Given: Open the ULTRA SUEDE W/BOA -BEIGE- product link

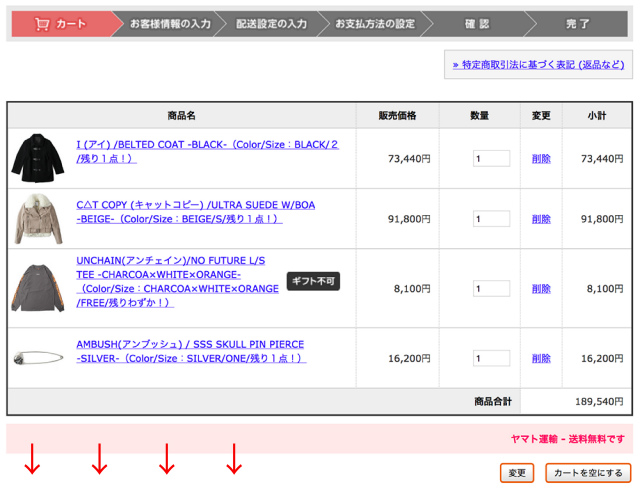Looking at the screenshot, I should click(196, 212).
